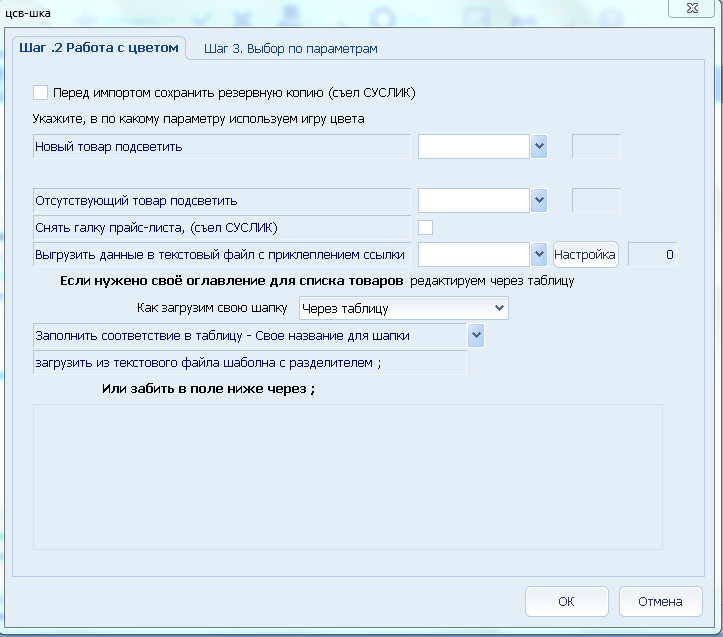Confirm the dialog with the OK button
This screenshot has width=723, height=637.
(566, 602)
